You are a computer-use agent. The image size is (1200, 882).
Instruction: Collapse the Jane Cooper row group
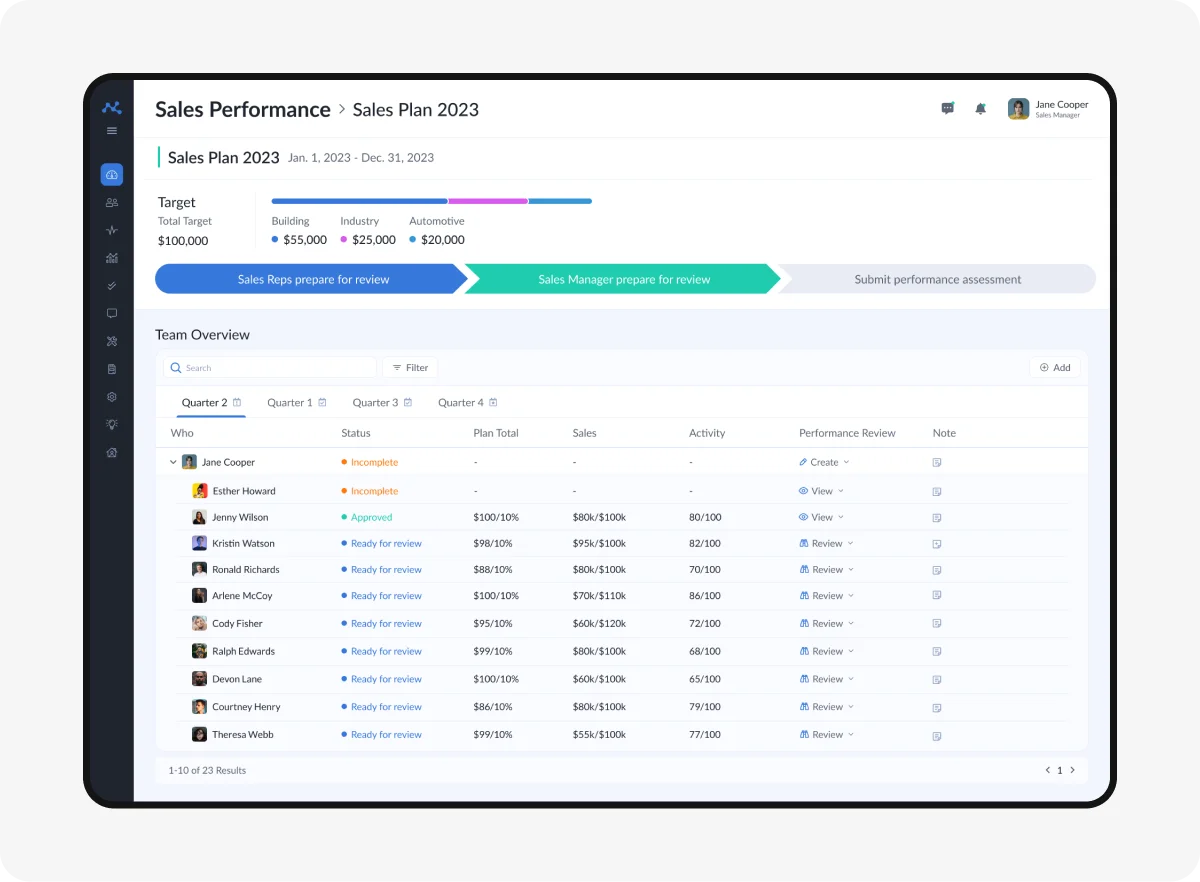click(x=173, y=463)
